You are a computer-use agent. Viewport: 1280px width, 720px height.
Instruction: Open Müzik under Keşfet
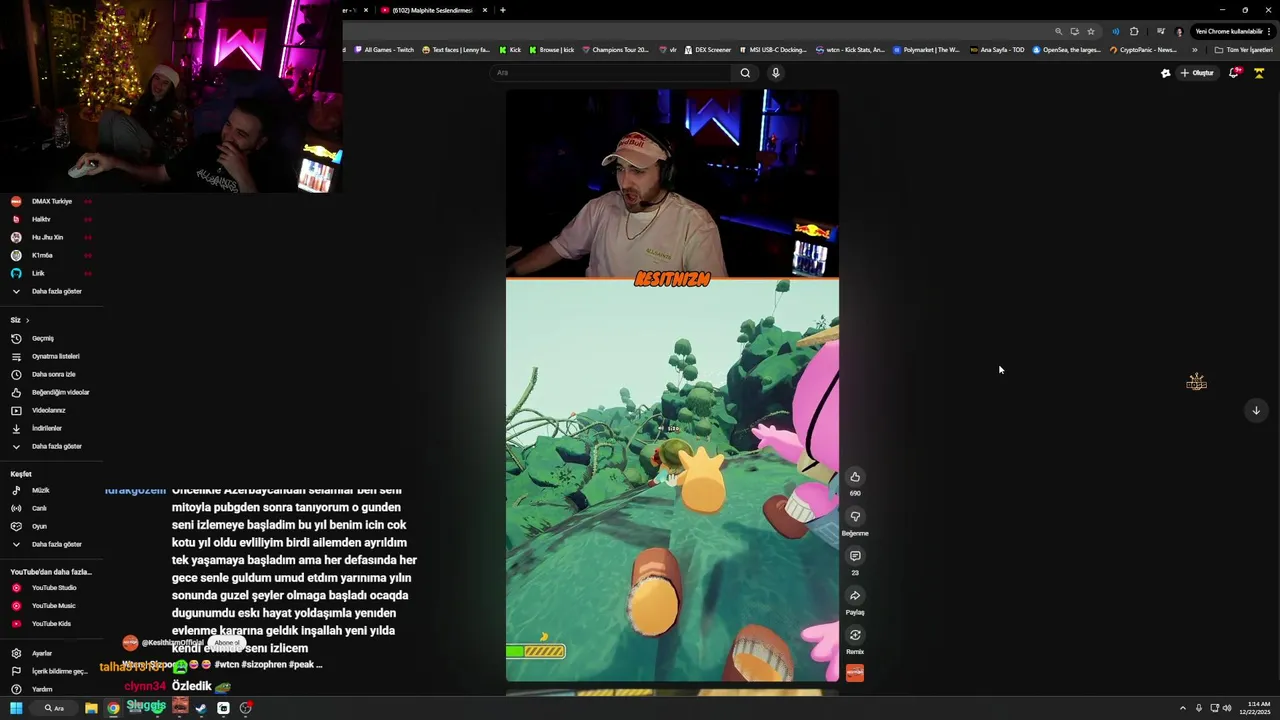[x=52, y=490]
